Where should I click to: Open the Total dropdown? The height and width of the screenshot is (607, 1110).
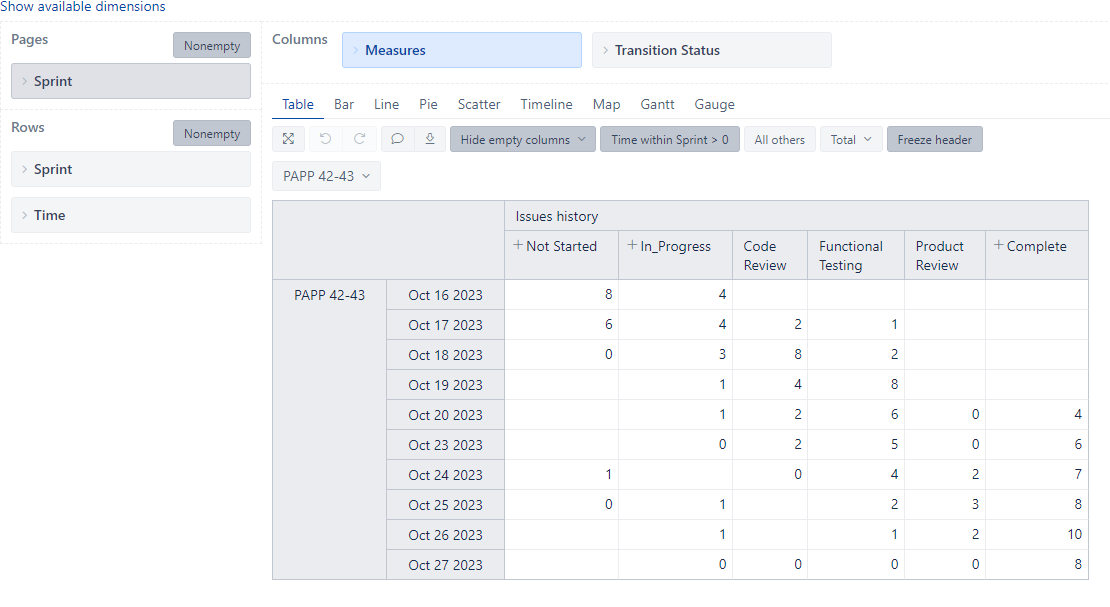[851, 140]
